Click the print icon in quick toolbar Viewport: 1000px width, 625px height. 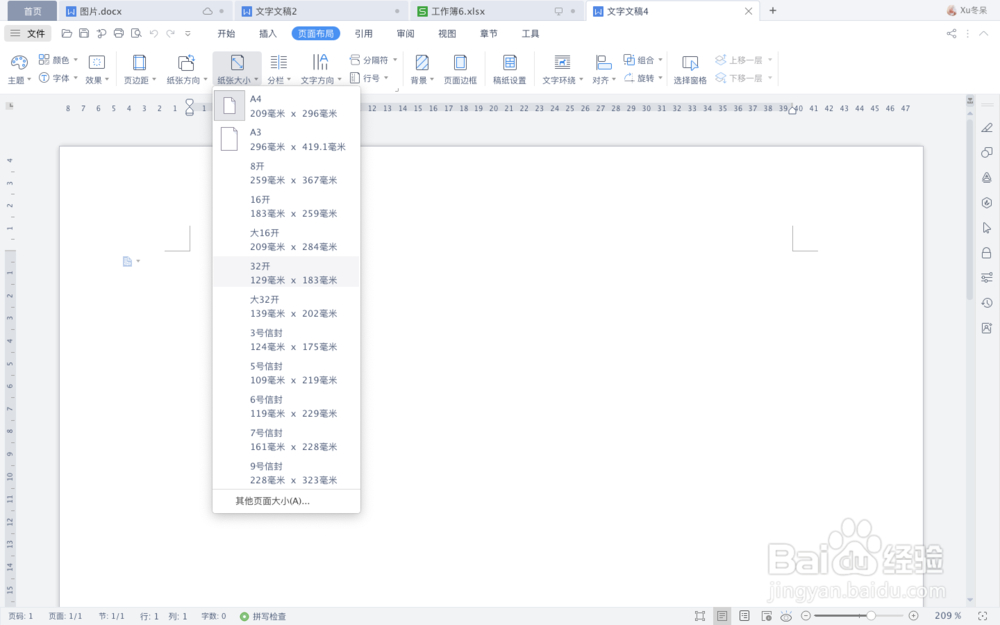[x=119, y=33]
